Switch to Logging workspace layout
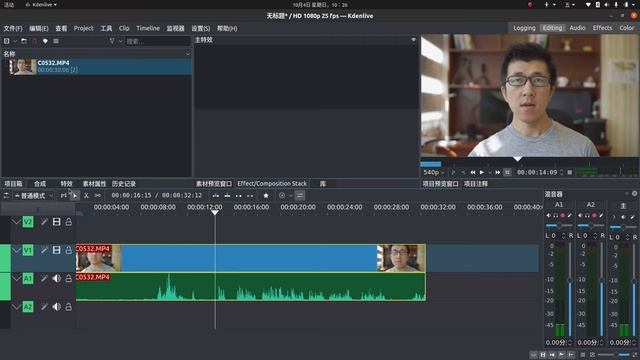 (524, 28)
